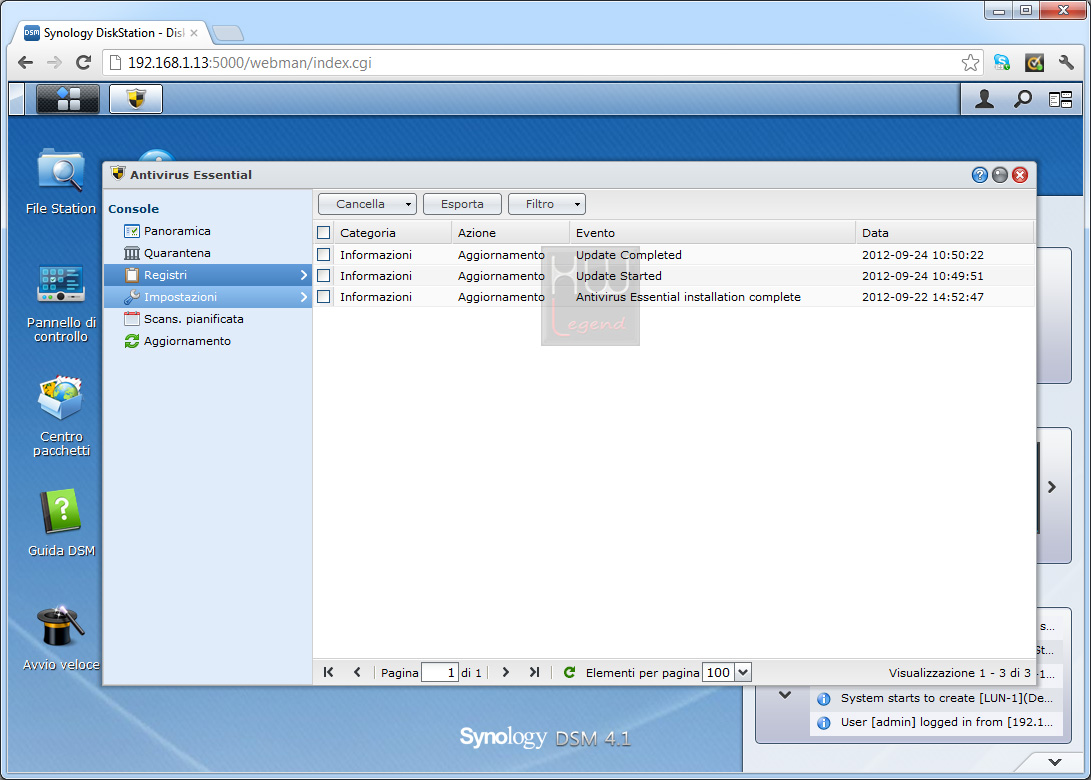
Task: Open Scans. pianificata in the console menu
Action: pos(193,319)
